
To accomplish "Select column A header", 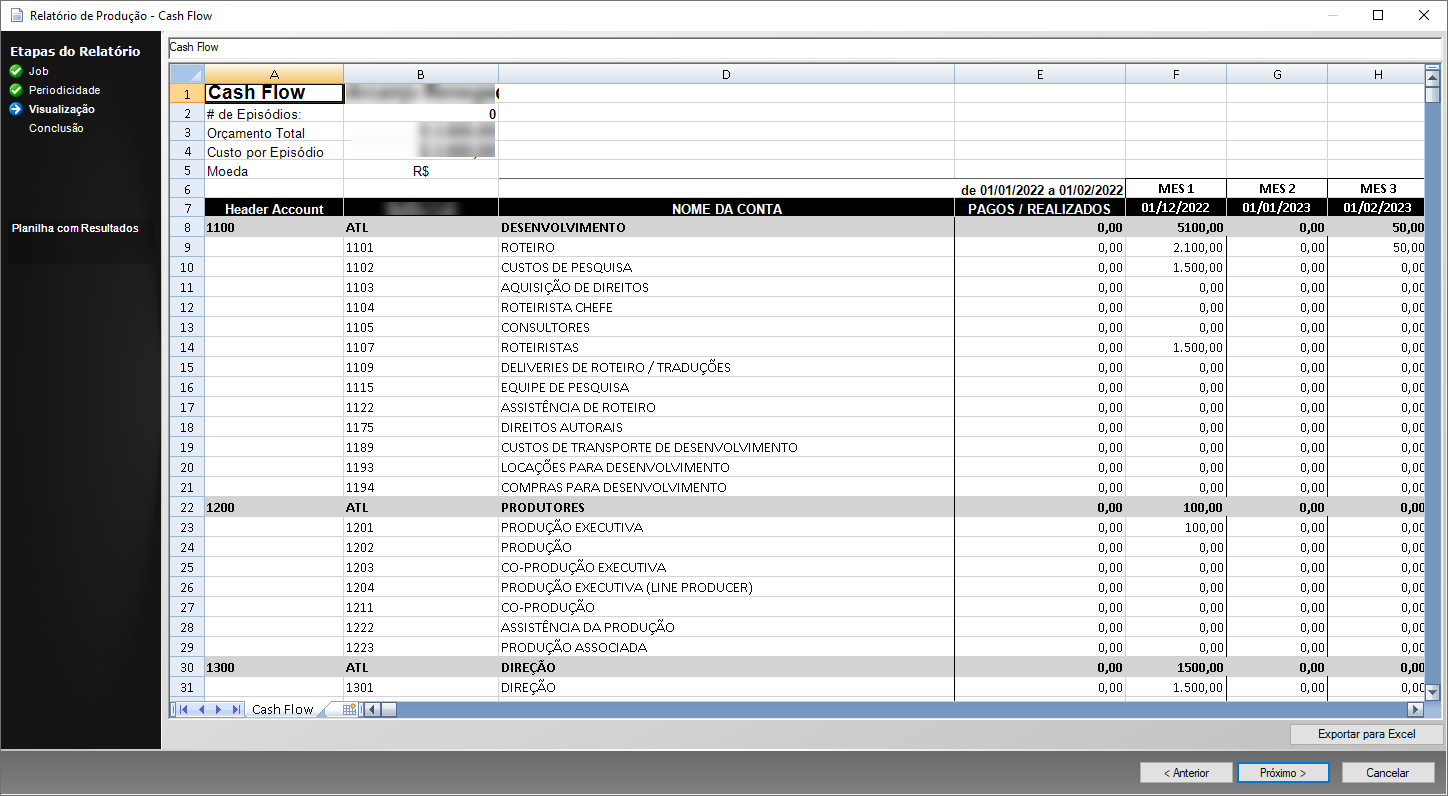I will click(274, 74).
